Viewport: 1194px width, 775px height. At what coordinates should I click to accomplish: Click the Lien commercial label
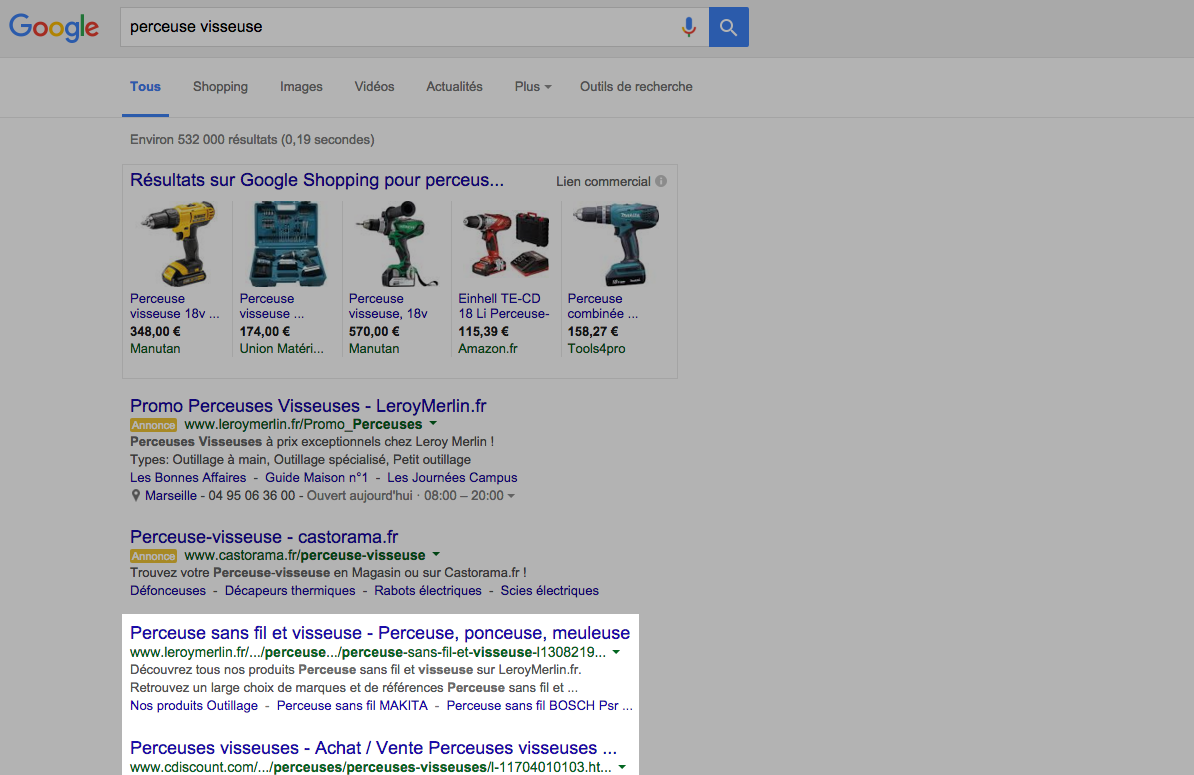603,182
